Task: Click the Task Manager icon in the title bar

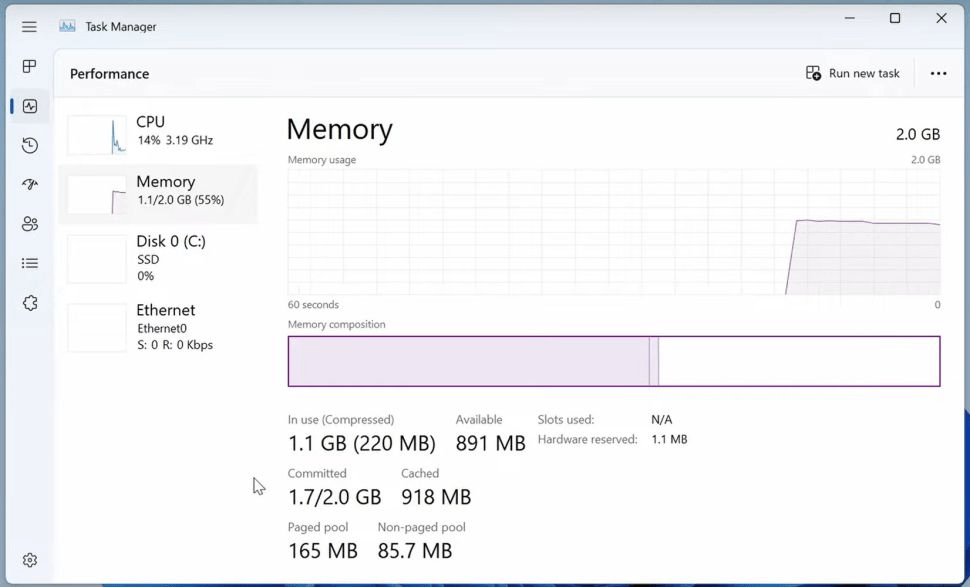Action: tap(66, 26)
